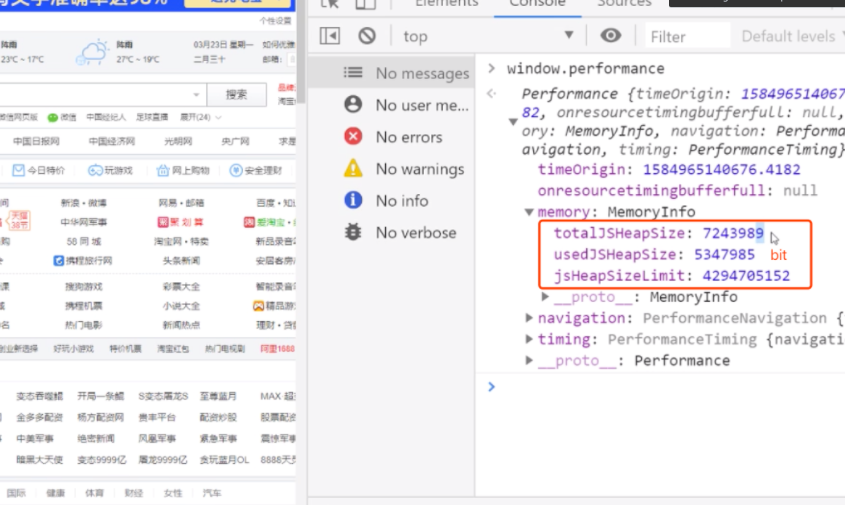Open the 央广网 link
845x505 pixels.
click(236, 141)
